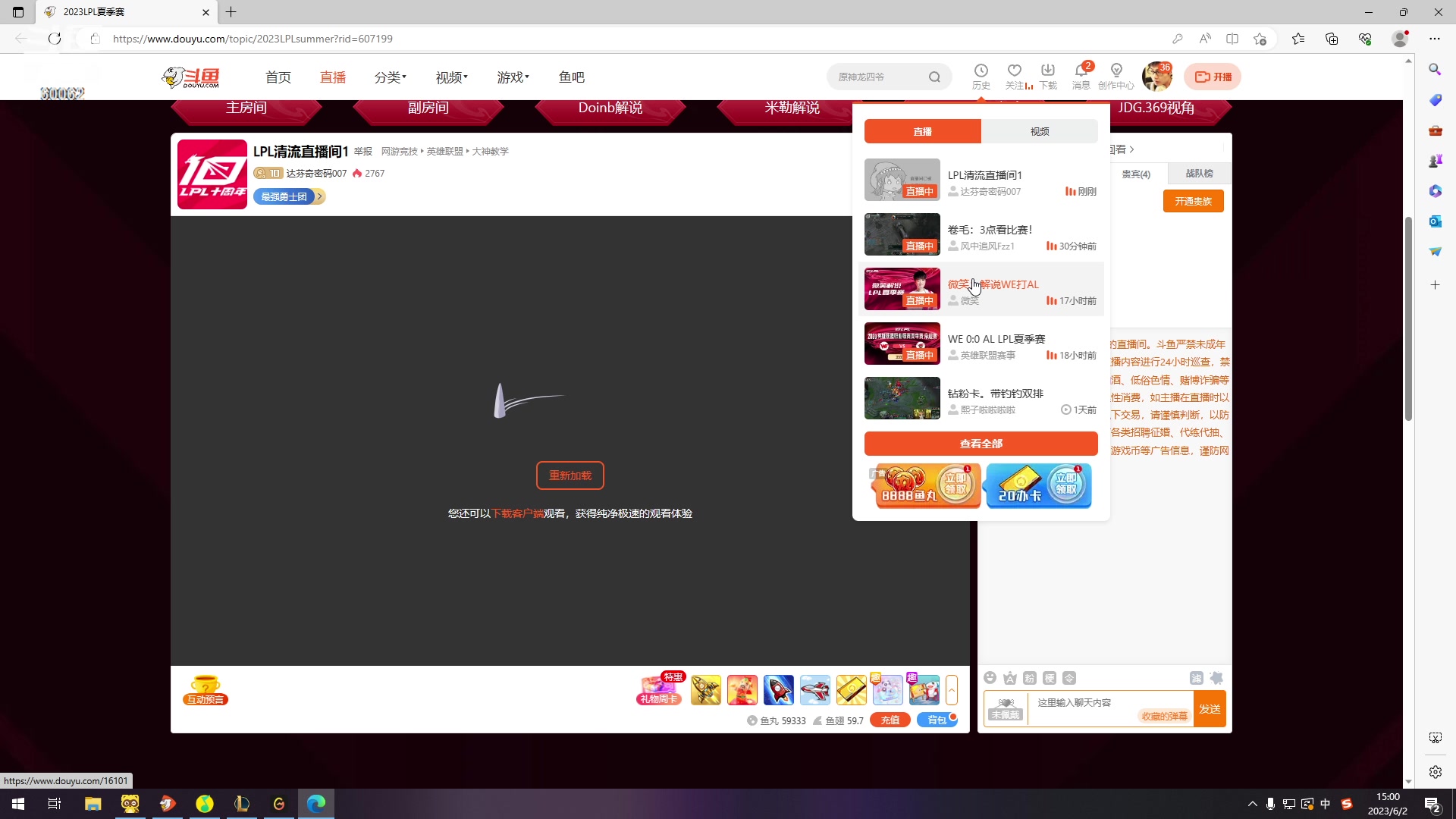Viewport: 1456px width, 819px height.
Task: Click the 开通贵族 noble button
Action: point(1194,201)
